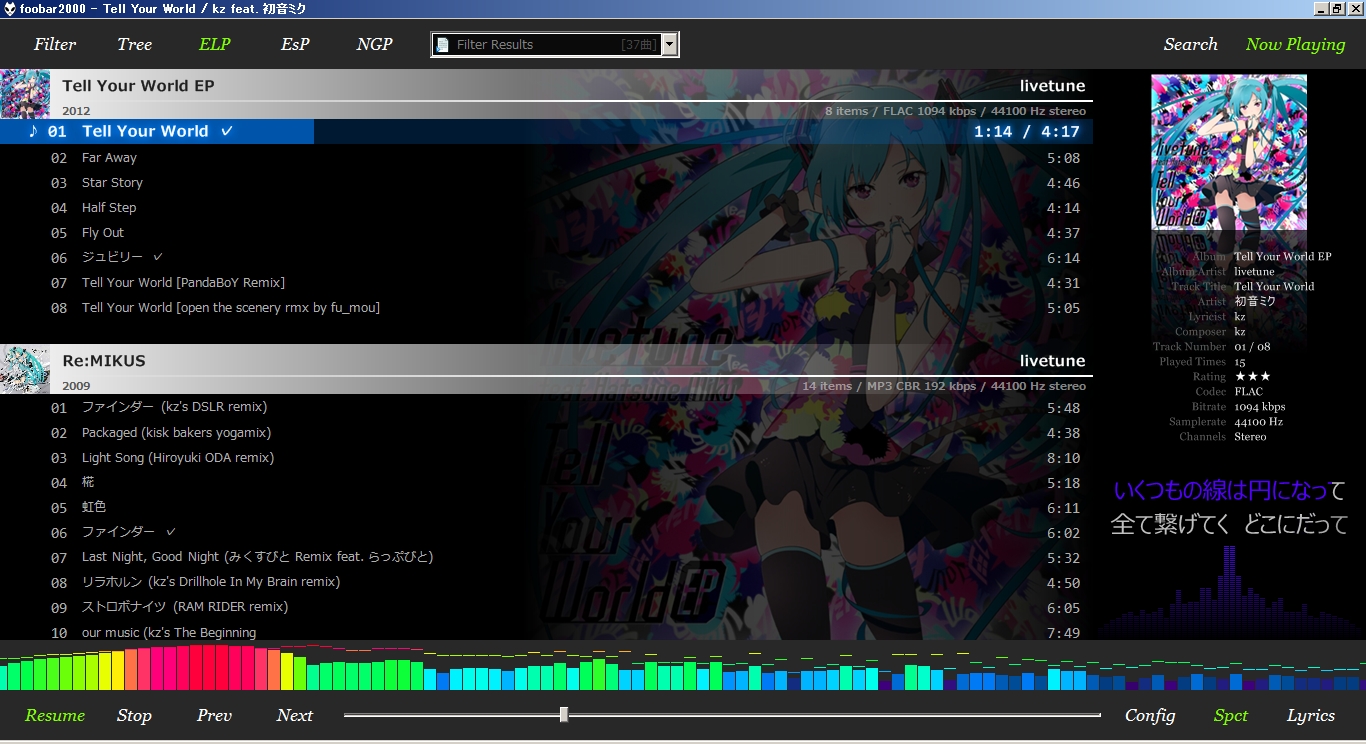Click the Bitrate value 1094 kbps
The height and width of the screenshot is (744, 1366).
1260,406
